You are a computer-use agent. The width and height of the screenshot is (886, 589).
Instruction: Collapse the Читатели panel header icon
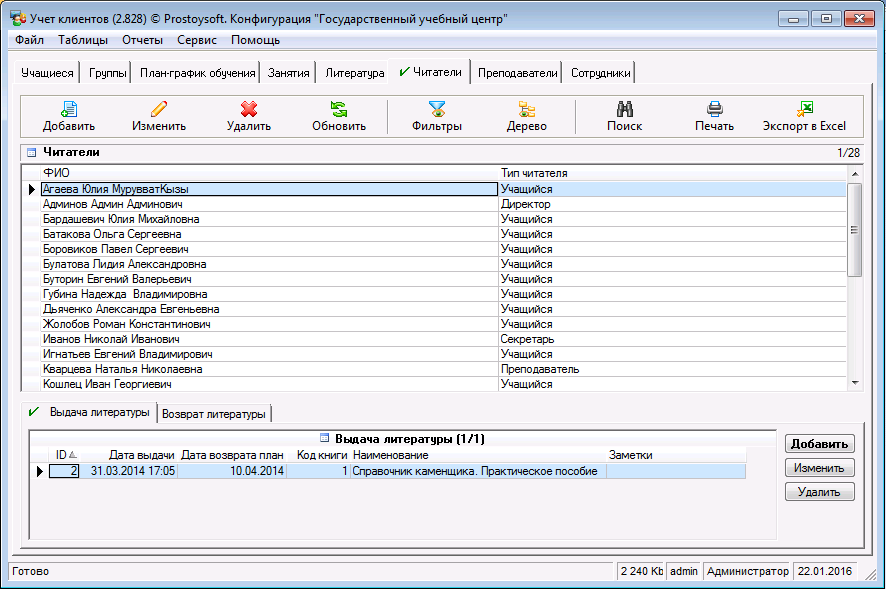31,153
